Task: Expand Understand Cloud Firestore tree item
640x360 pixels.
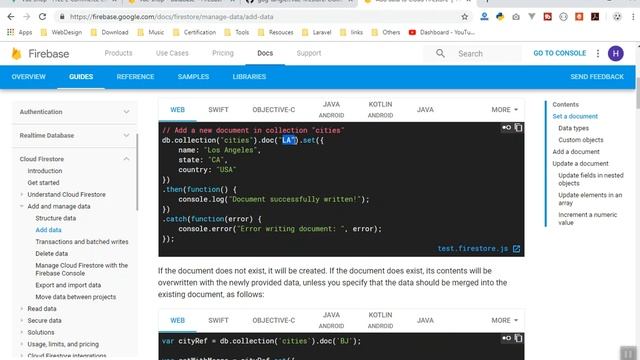Action: point(22,195)
